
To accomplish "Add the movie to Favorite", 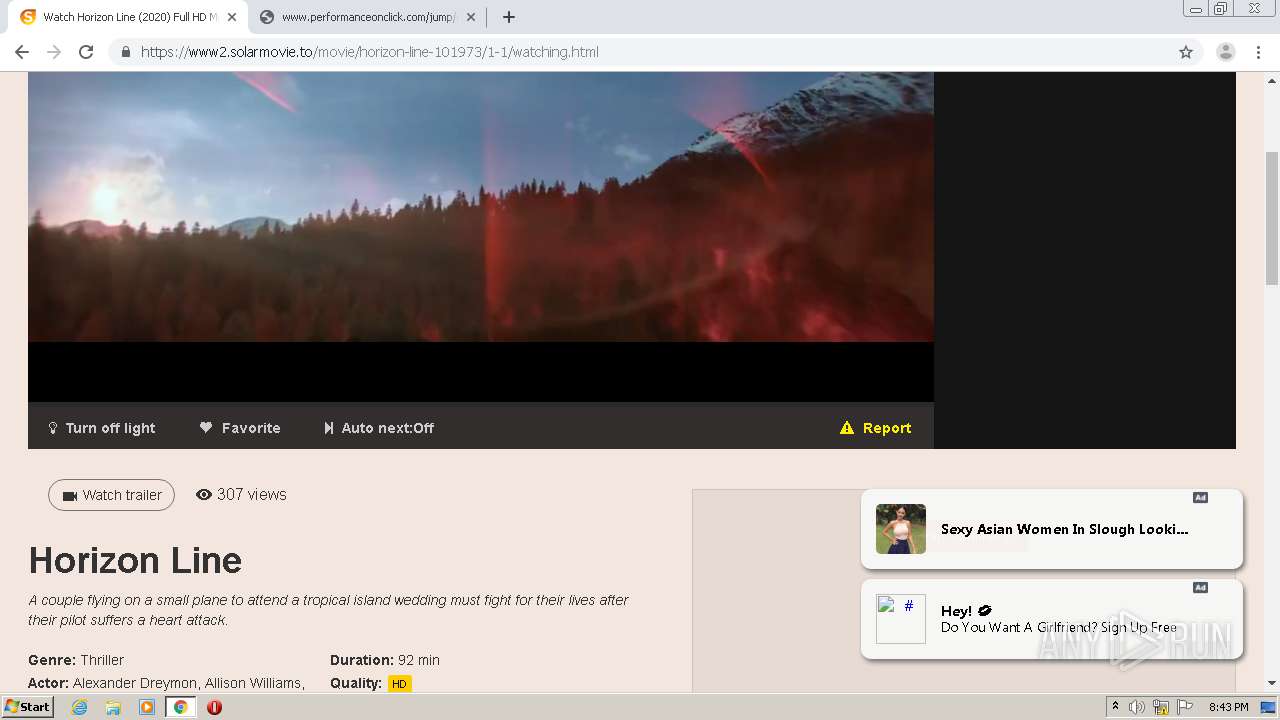I will (240, 428).
